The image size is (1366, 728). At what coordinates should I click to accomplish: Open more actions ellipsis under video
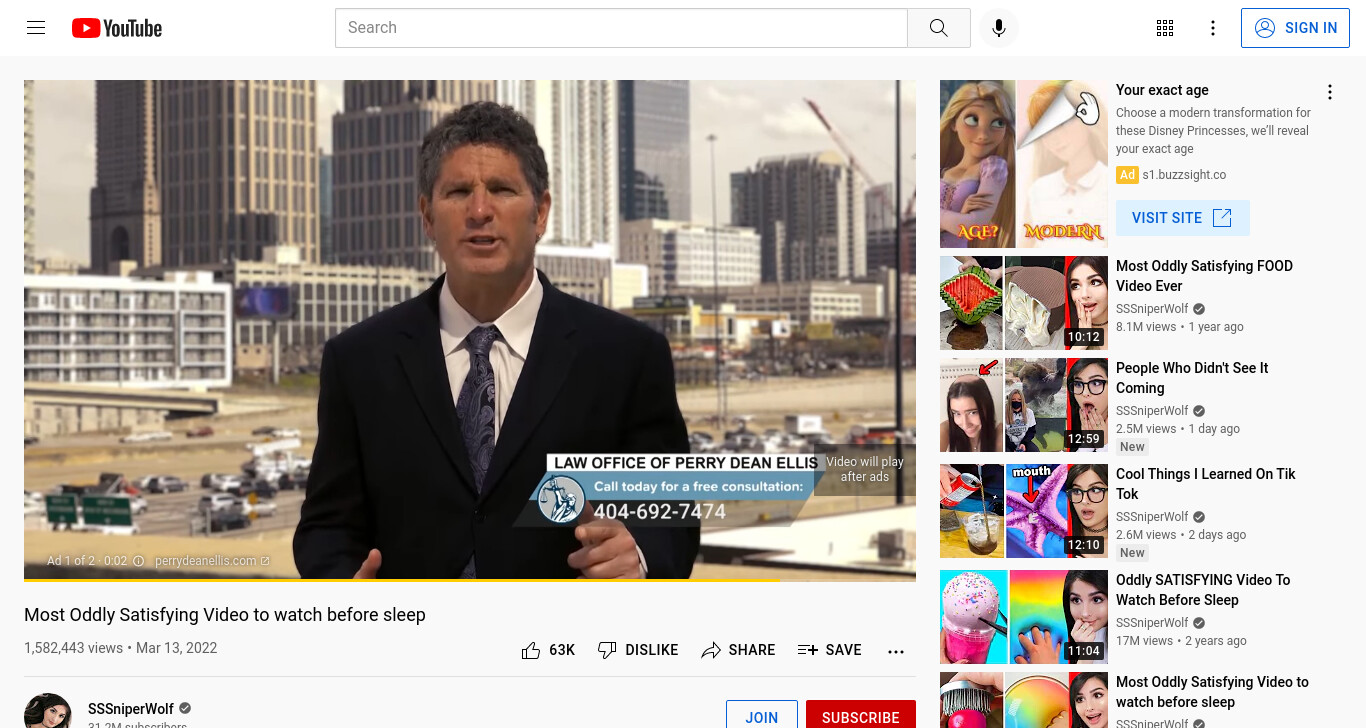895,651
